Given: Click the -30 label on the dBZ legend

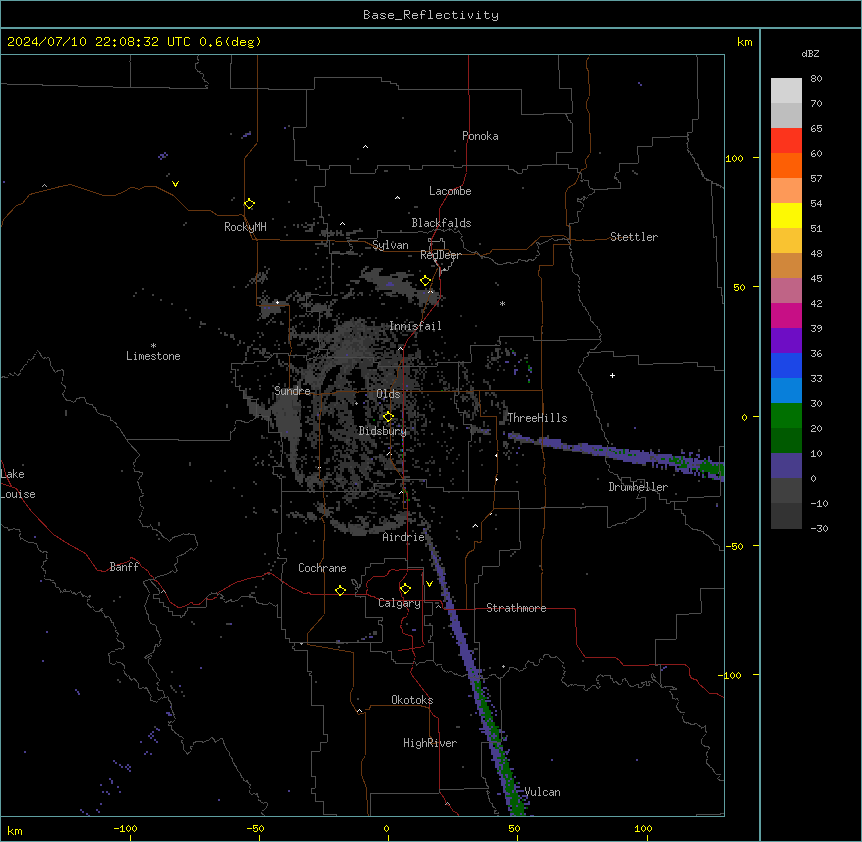Looking at the screenshot, I should click(x=819, y=528).
